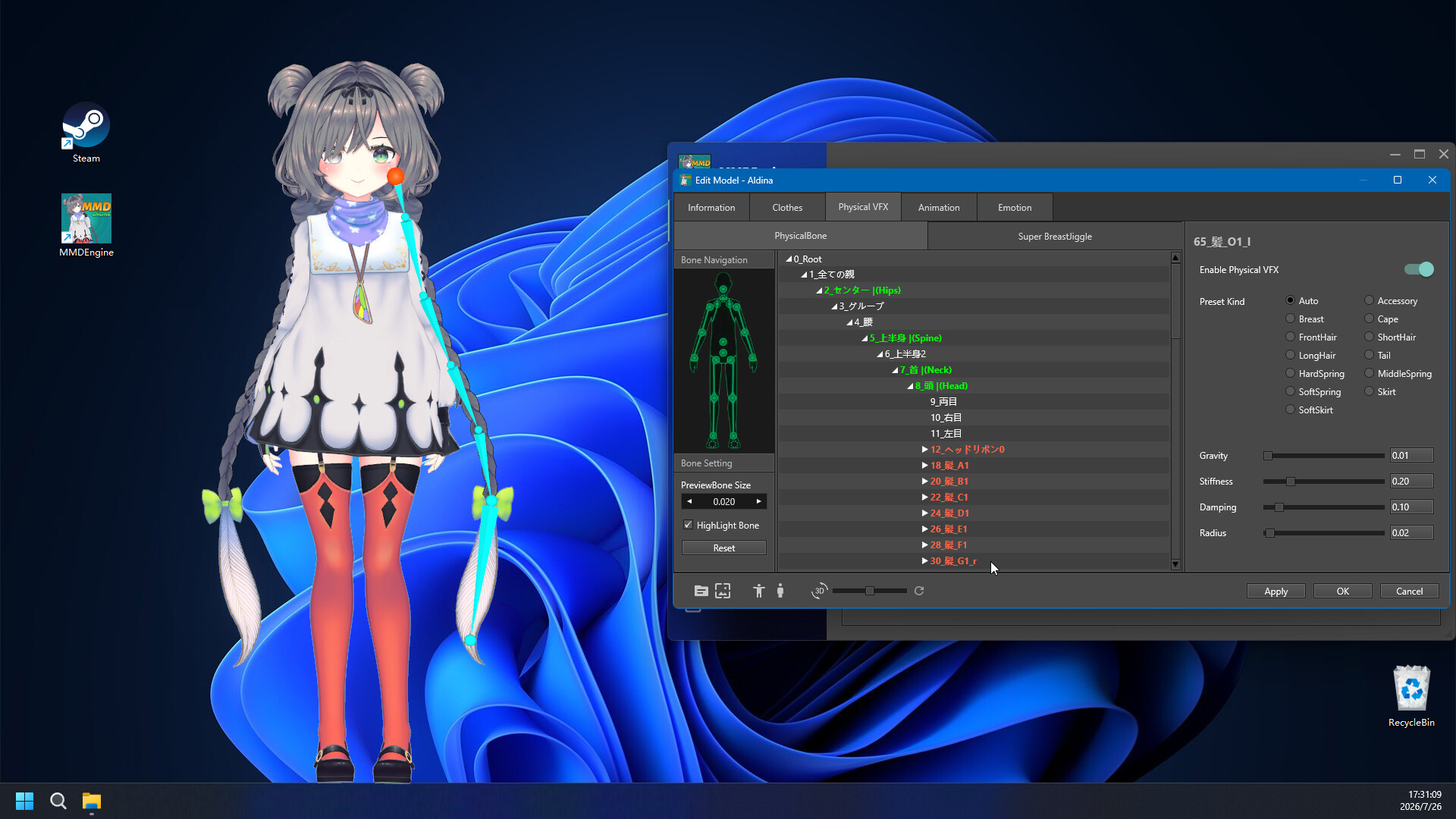Select the MiddleSpring preset
1456x819 pixels.
click(x=1369, y=373)
